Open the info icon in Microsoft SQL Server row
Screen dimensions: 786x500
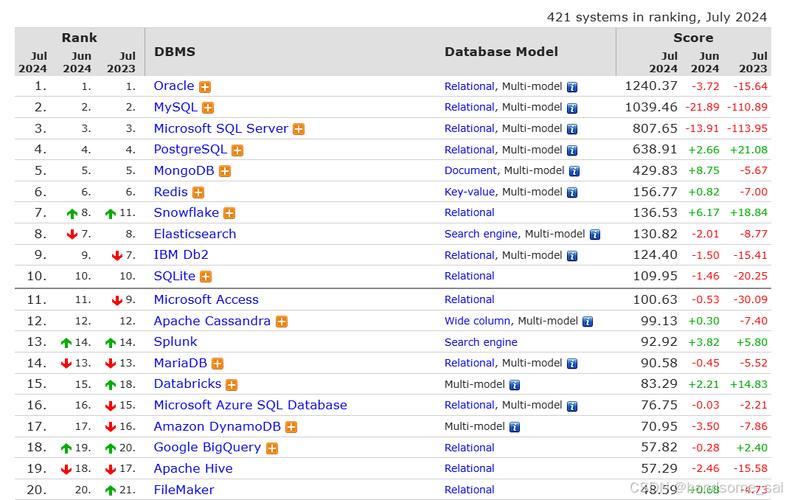pyautogui.click(x=572, y=129)
